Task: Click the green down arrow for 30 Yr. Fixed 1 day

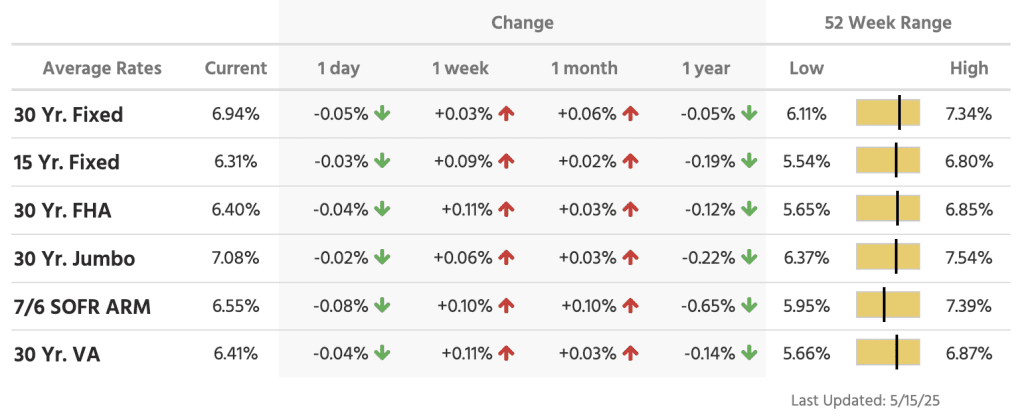Action: click(x=383, y=114)
